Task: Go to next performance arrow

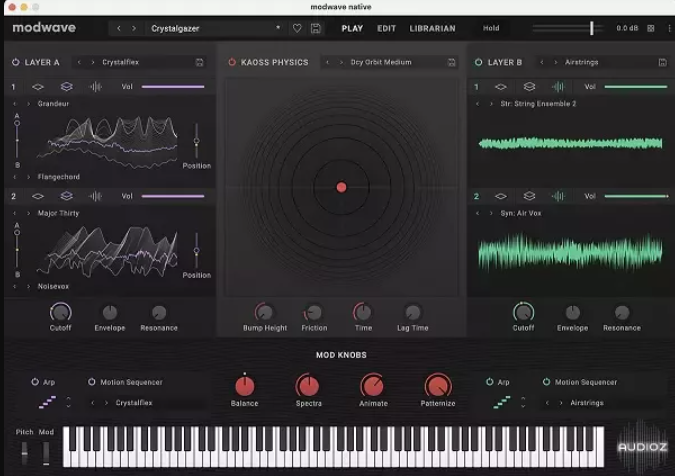Action: (134, 28)
